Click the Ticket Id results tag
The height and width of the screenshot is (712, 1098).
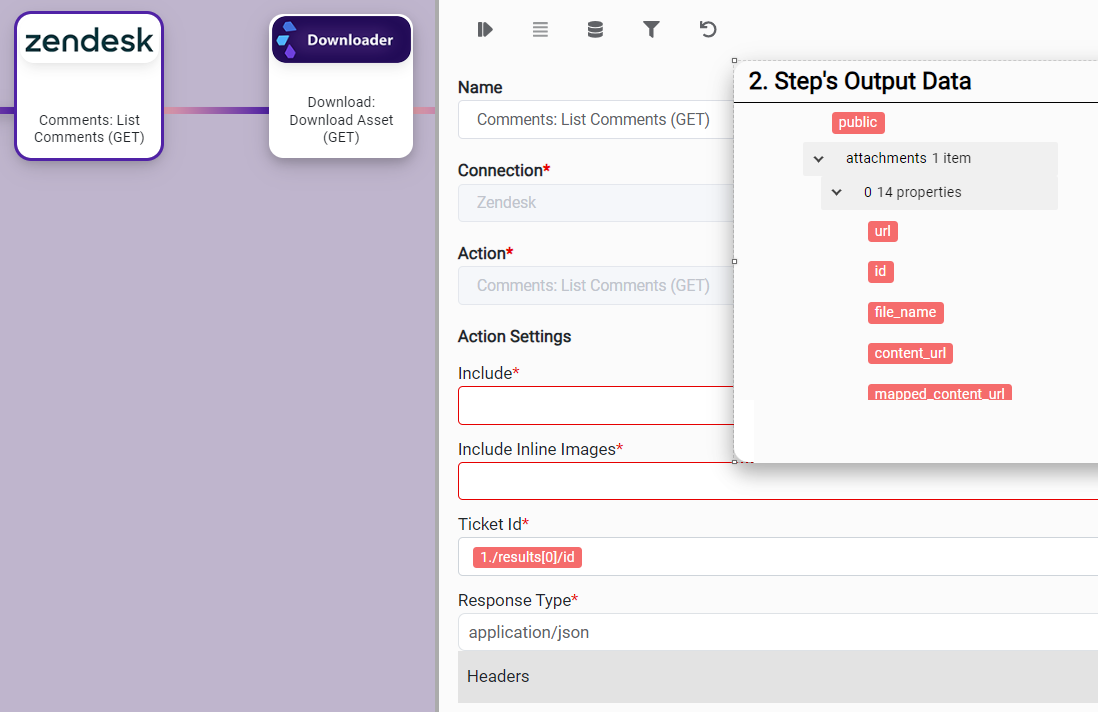click(527, 558)
